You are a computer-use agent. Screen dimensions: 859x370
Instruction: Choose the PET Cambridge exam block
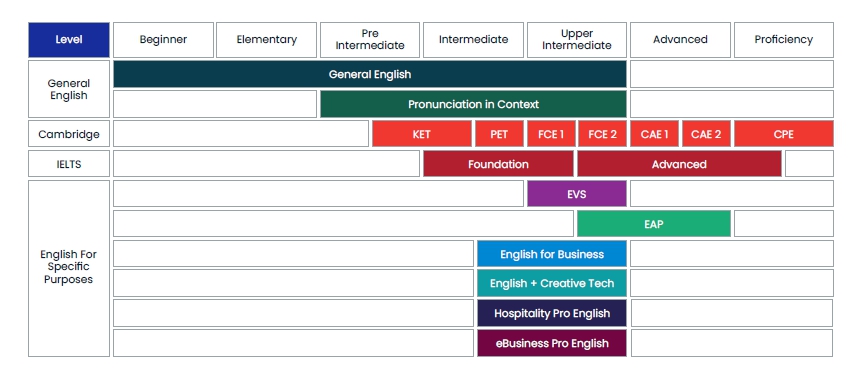(499, 134)
